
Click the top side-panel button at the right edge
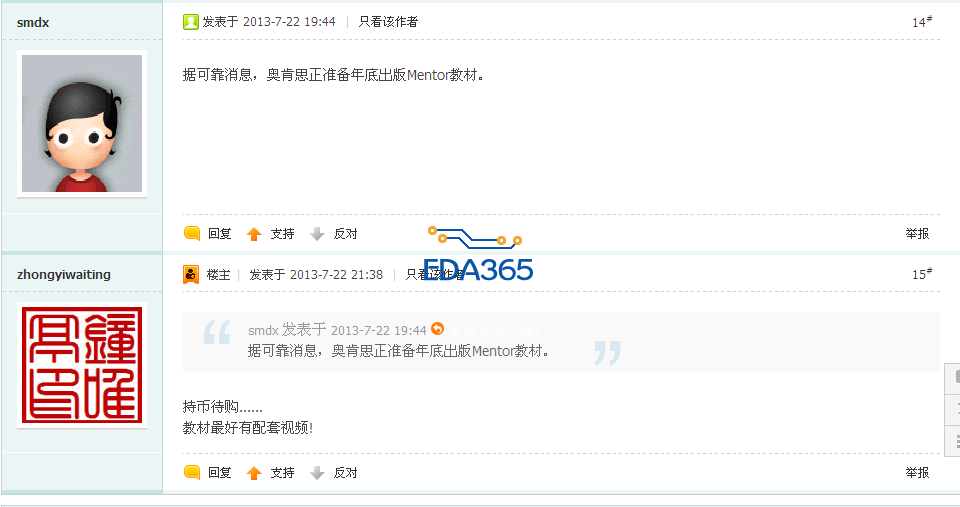[x=954, y=378]
